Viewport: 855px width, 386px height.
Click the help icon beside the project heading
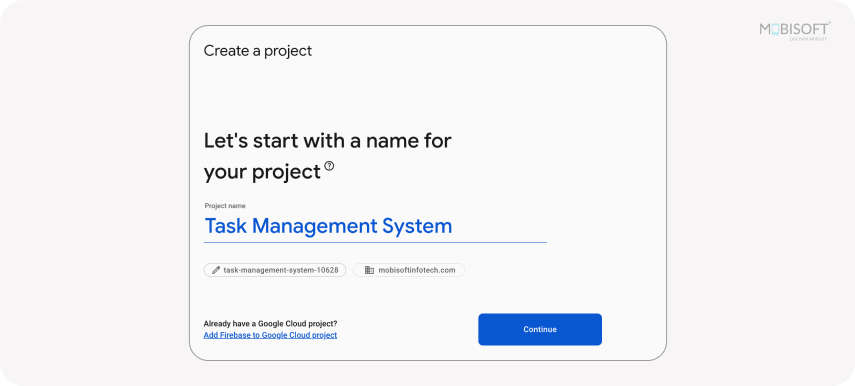[x=329, y=166]
